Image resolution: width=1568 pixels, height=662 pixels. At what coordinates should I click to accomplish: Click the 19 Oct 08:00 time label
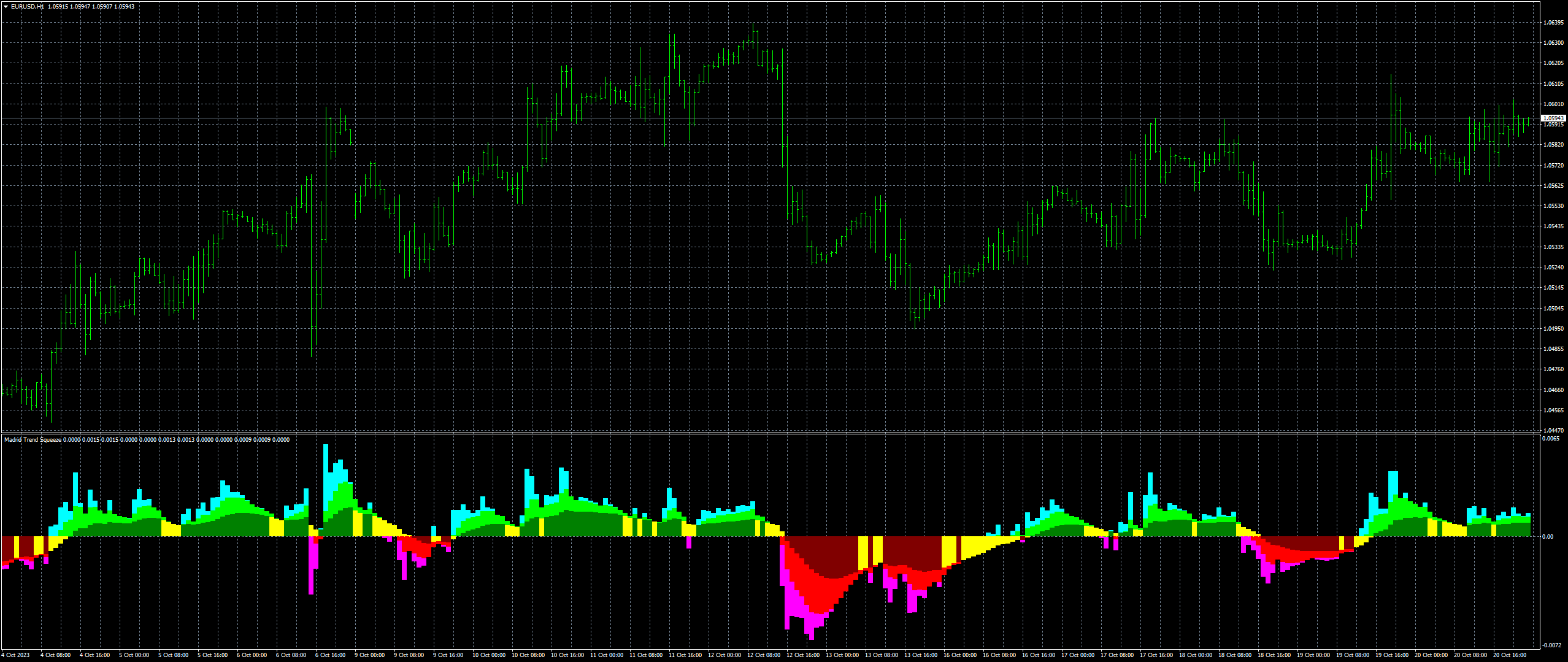pos(1353,655)
